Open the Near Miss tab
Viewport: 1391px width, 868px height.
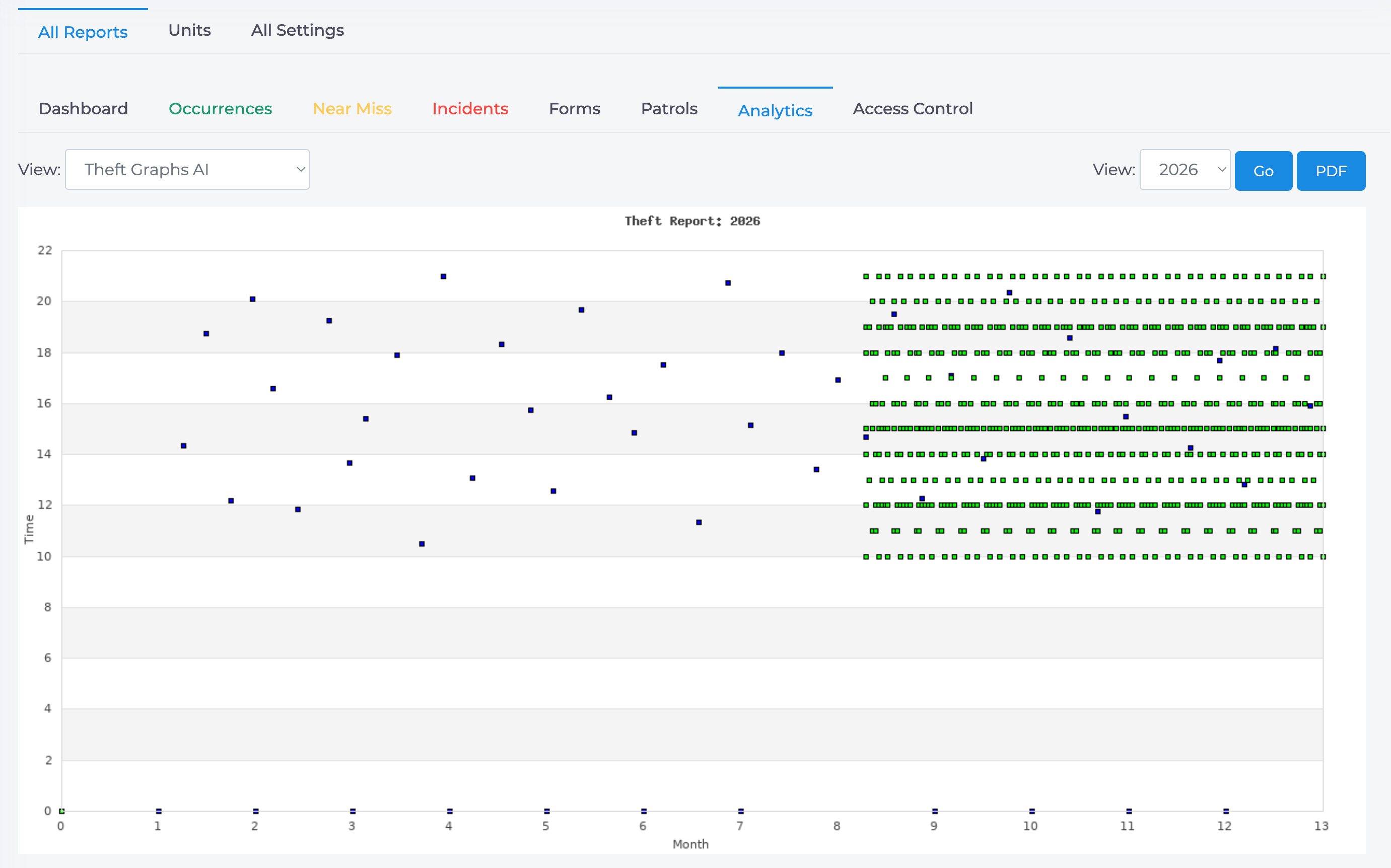click(353, 109)
